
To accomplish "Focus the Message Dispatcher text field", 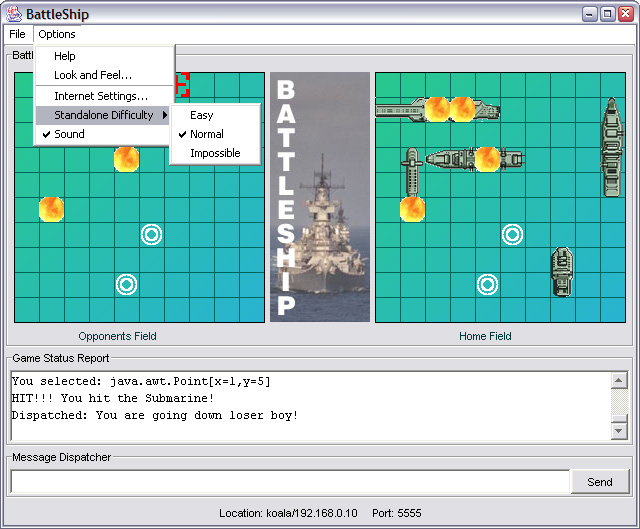I will pyautogui.click(x=290, y=482).
